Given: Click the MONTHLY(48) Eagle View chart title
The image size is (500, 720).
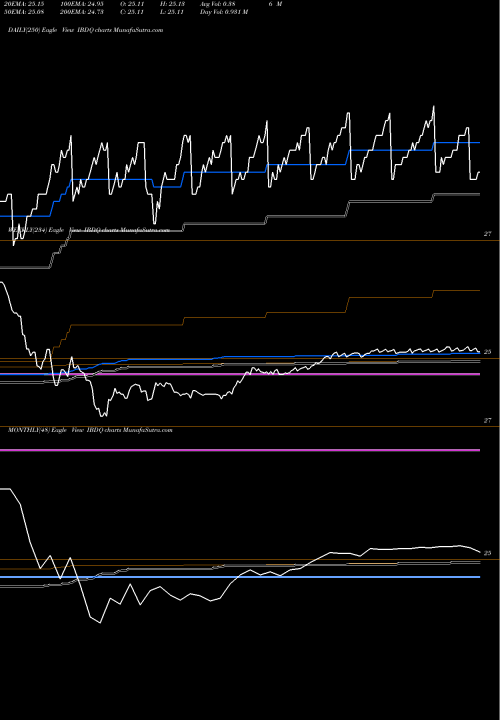Looking at the screenshot, I should (90, 430).
